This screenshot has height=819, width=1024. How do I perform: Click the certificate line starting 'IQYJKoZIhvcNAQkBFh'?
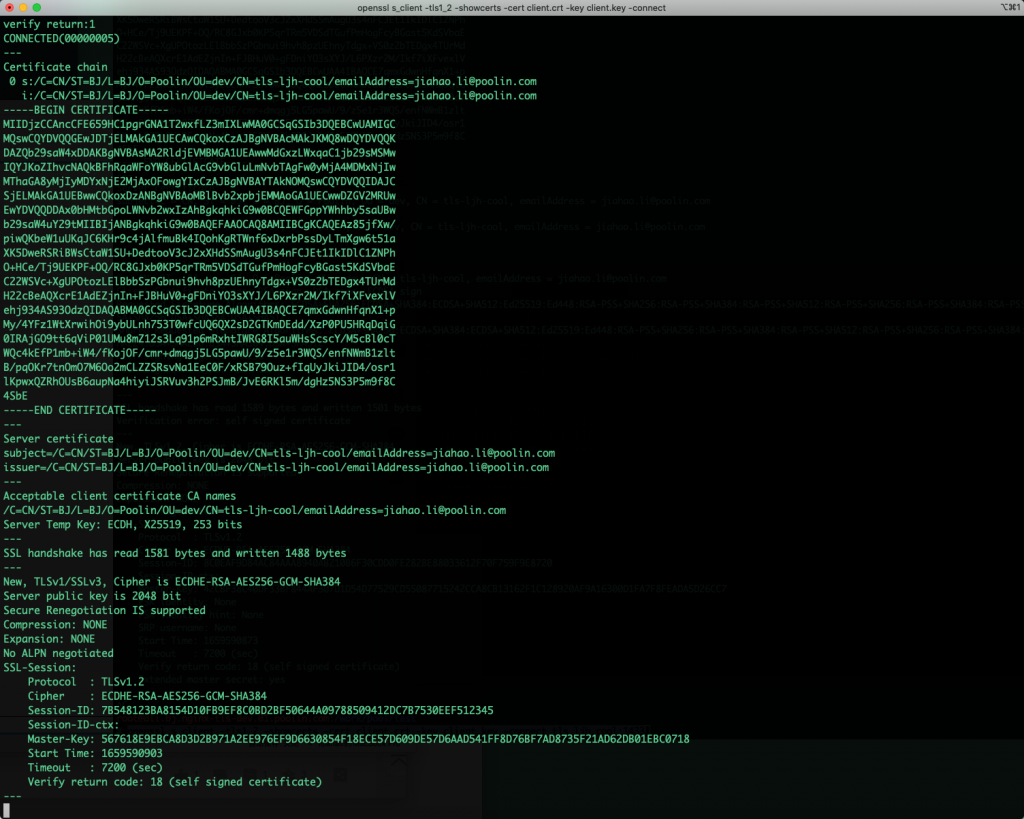[199, 167]
